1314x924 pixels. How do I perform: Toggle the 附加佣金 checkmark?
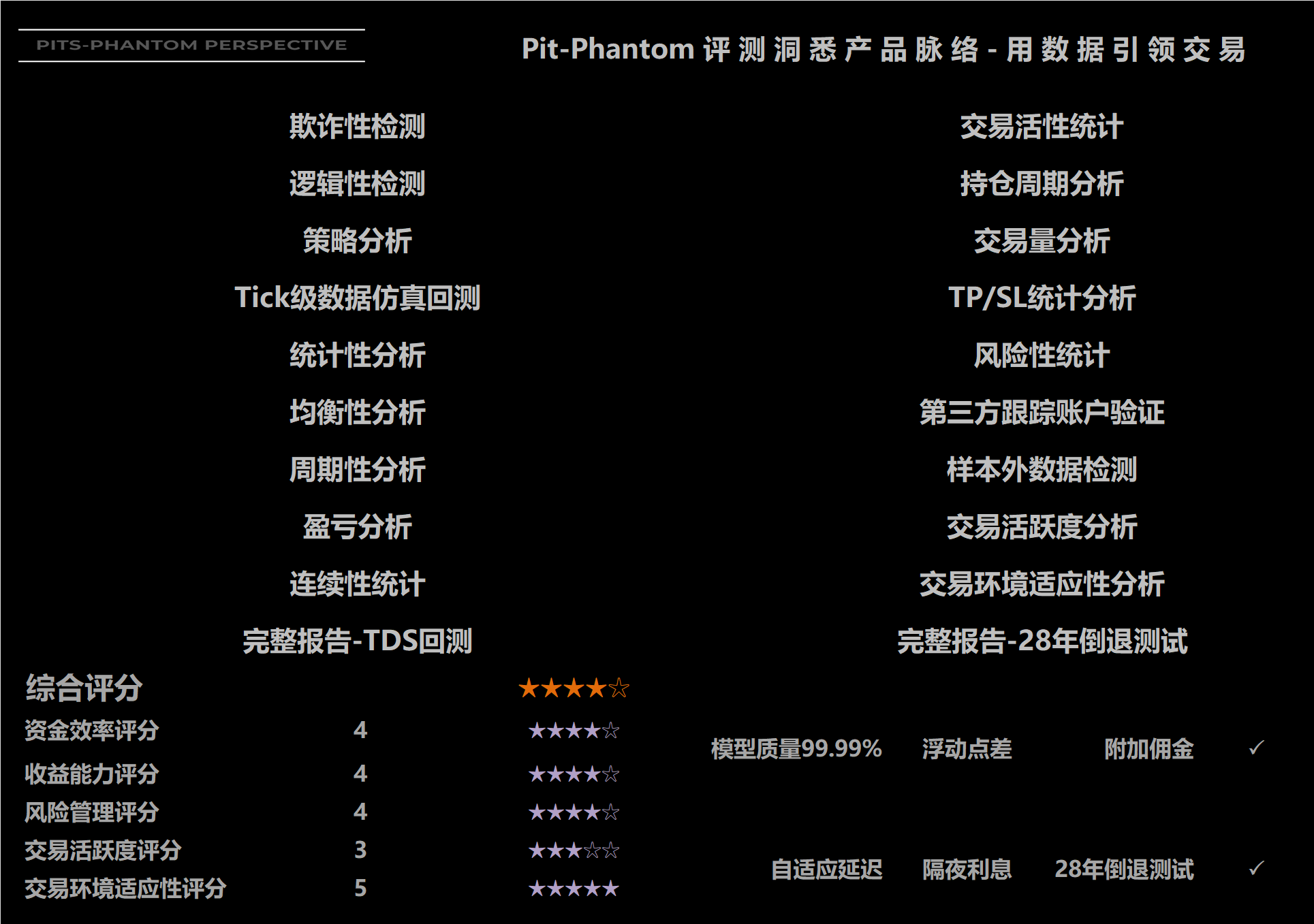1257,748
